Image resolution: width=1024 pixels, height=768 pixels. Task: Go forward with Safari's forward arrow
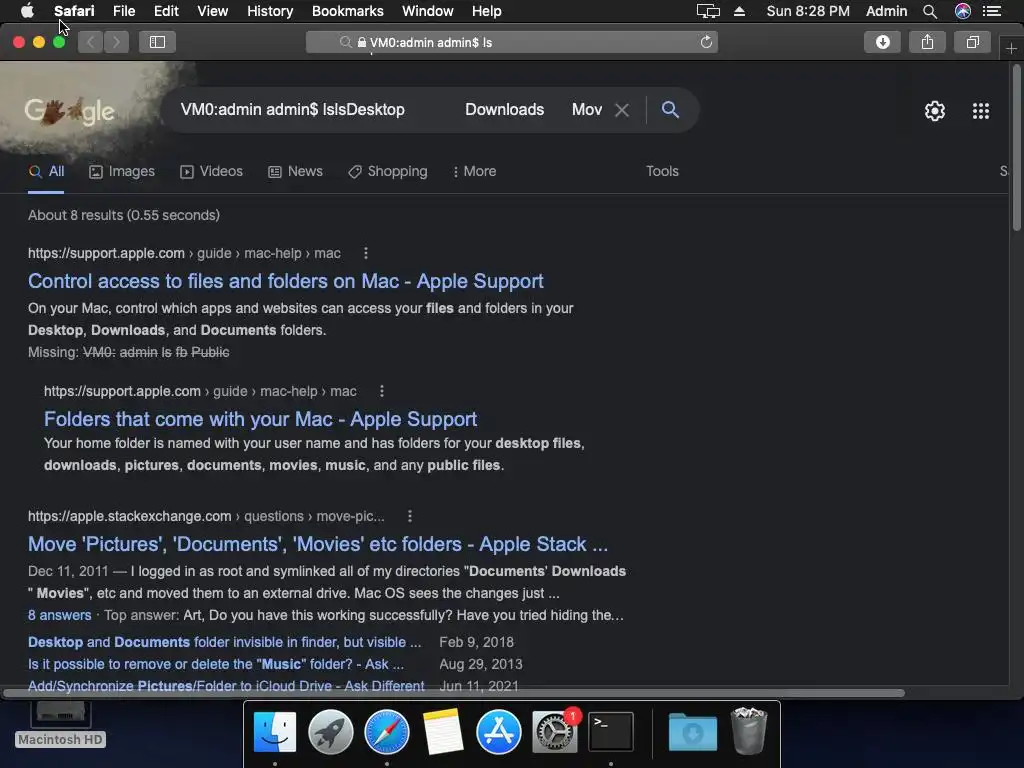tap(116, 42)
